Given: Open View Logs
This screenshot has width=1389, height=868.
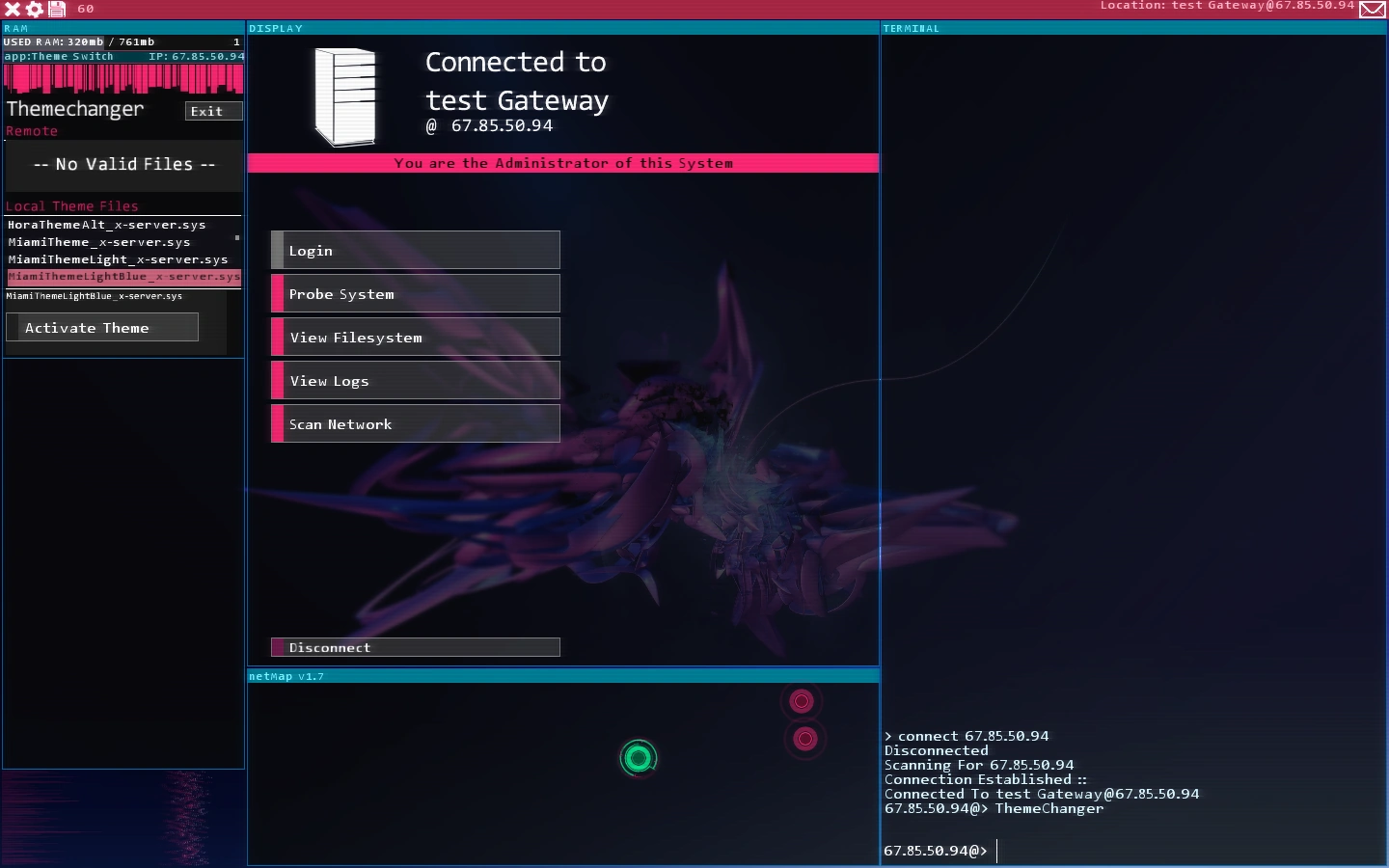Looking at the screenshot, I should 416,380.
